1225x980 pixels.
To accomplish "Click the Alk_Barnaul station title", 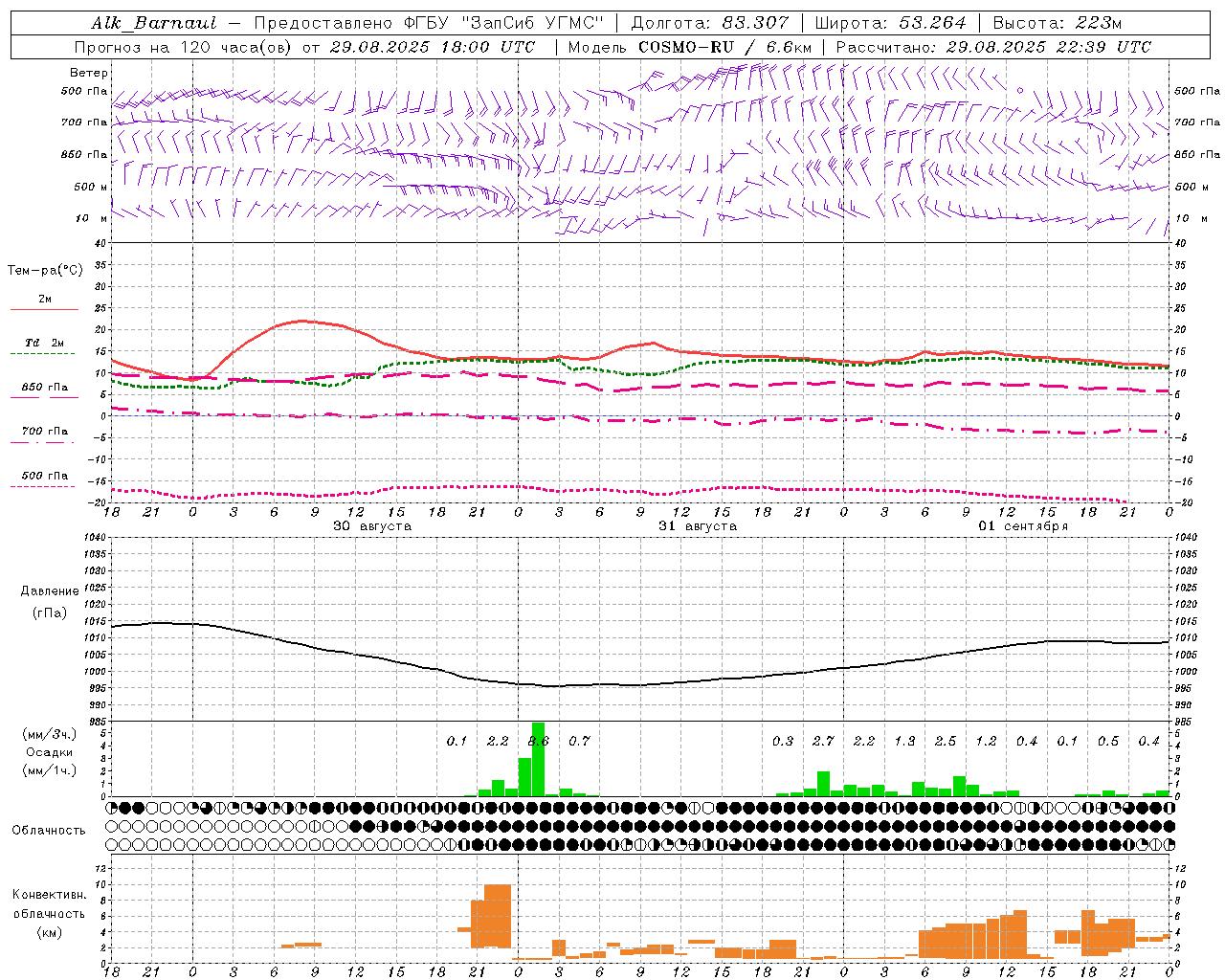I will (x=154, y=23).
